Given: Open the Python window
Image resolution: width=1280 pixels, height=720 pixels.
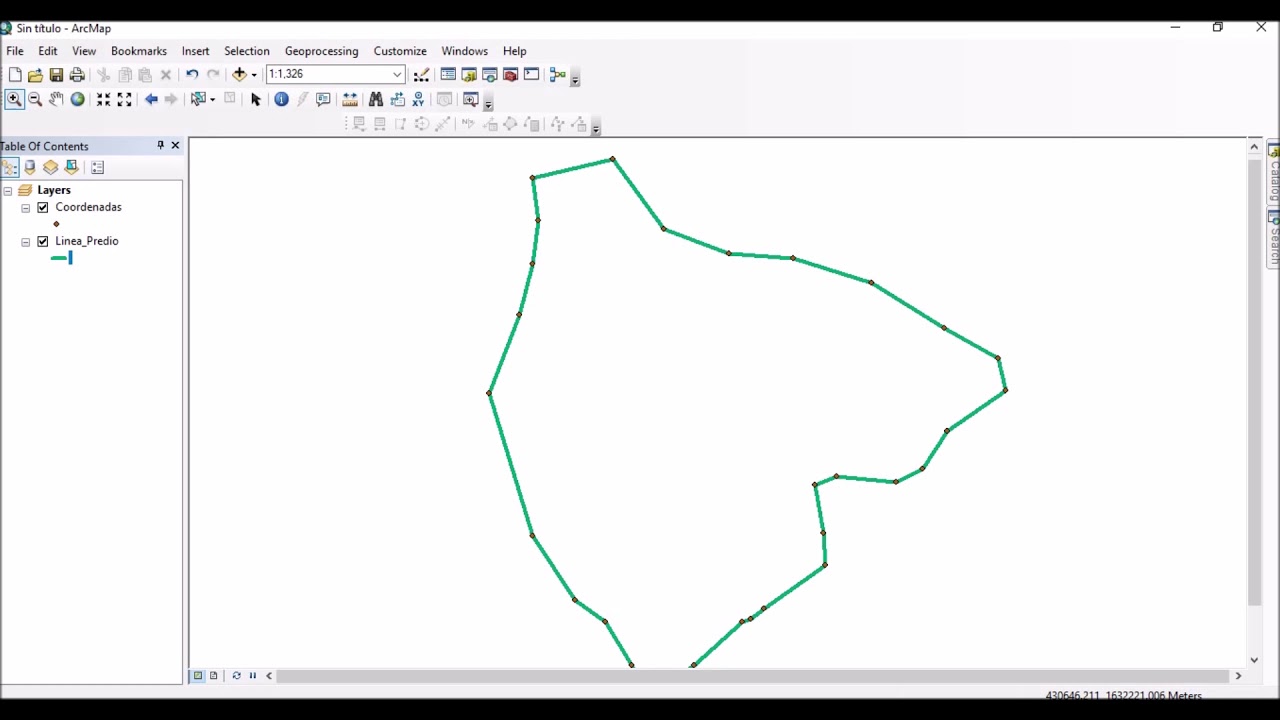Looking at the screenshot, I should click(x=531, y=75).
